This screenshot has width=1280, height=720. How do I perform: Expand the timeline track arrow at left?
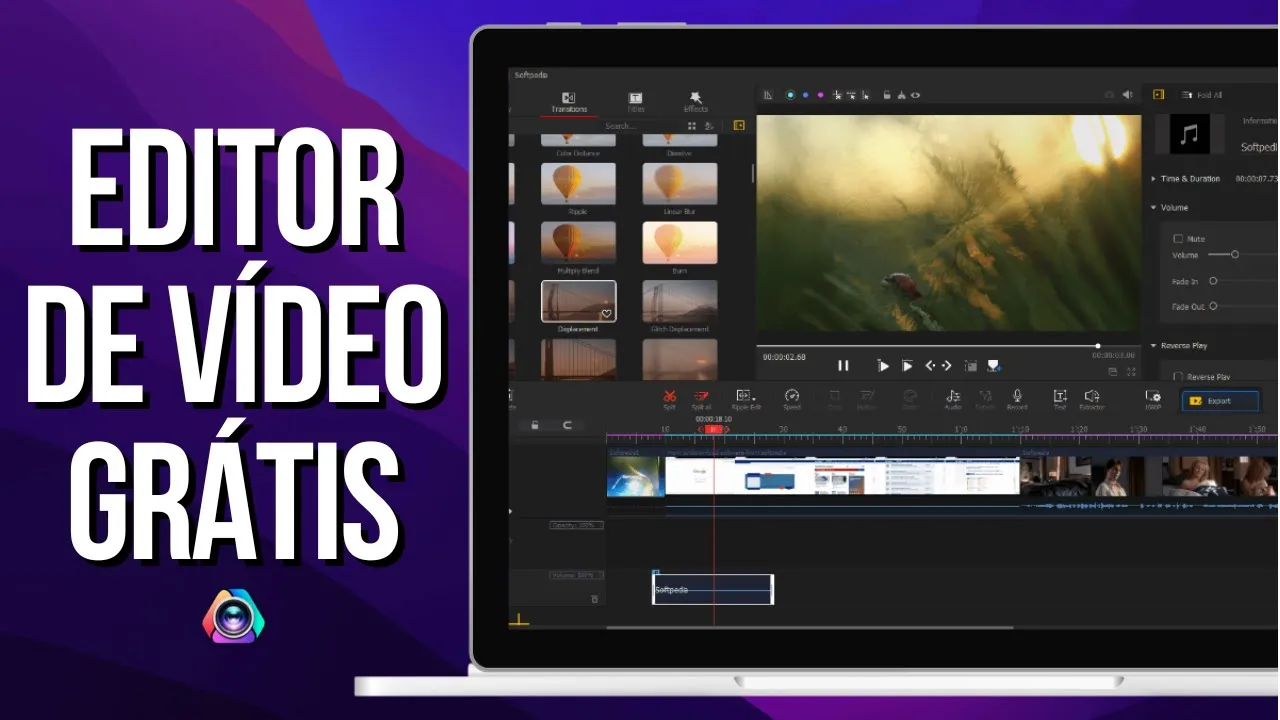coord(511,512)
